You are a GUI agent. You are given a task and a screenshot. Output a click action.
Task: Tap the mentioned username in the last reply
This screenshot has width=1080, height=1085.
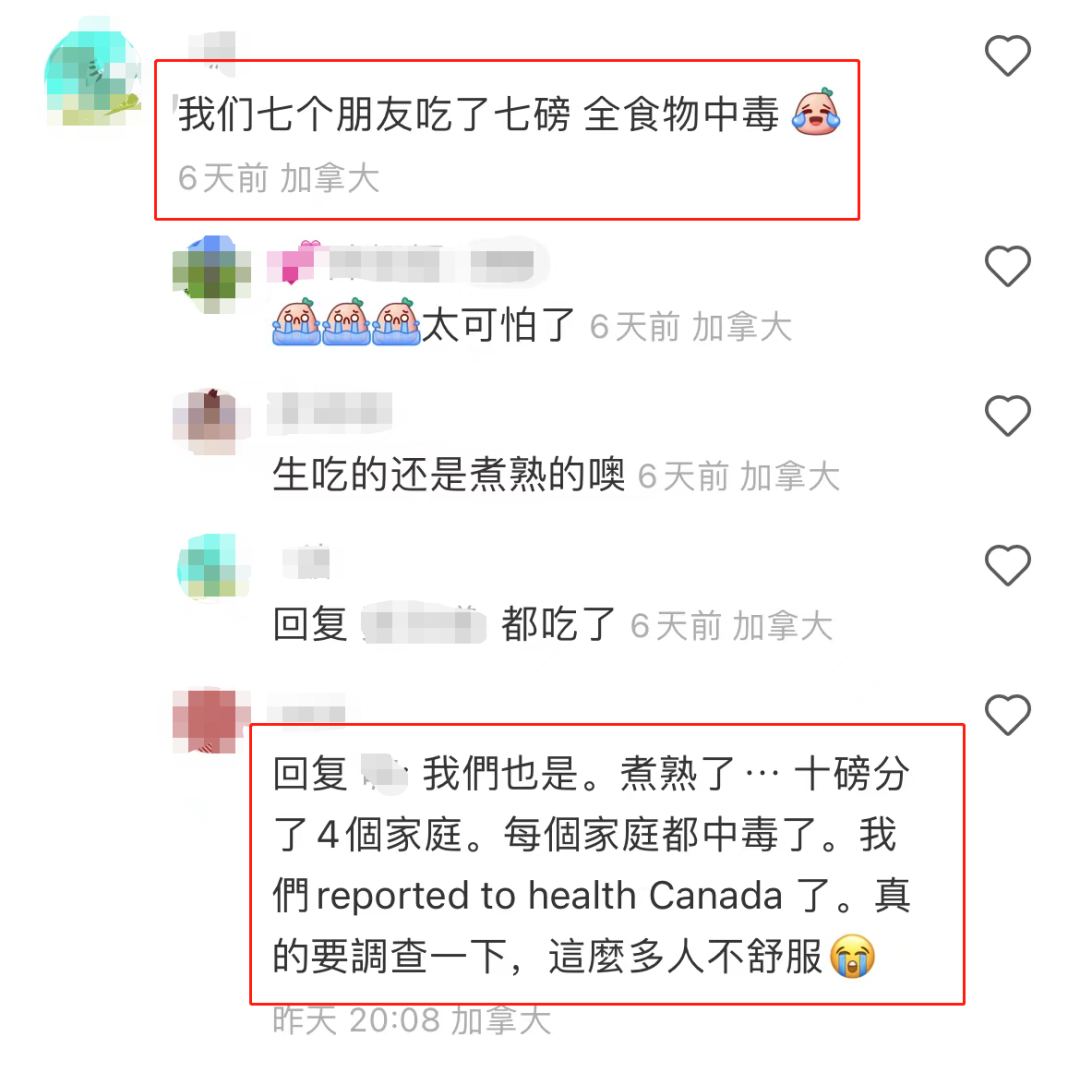tap(385, 774)
